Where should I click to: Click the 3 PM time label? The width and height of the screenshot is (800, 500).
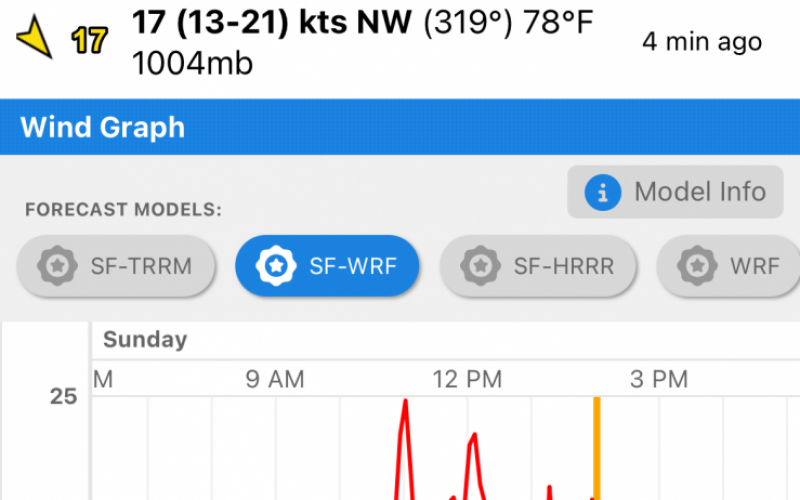point(659,379)
